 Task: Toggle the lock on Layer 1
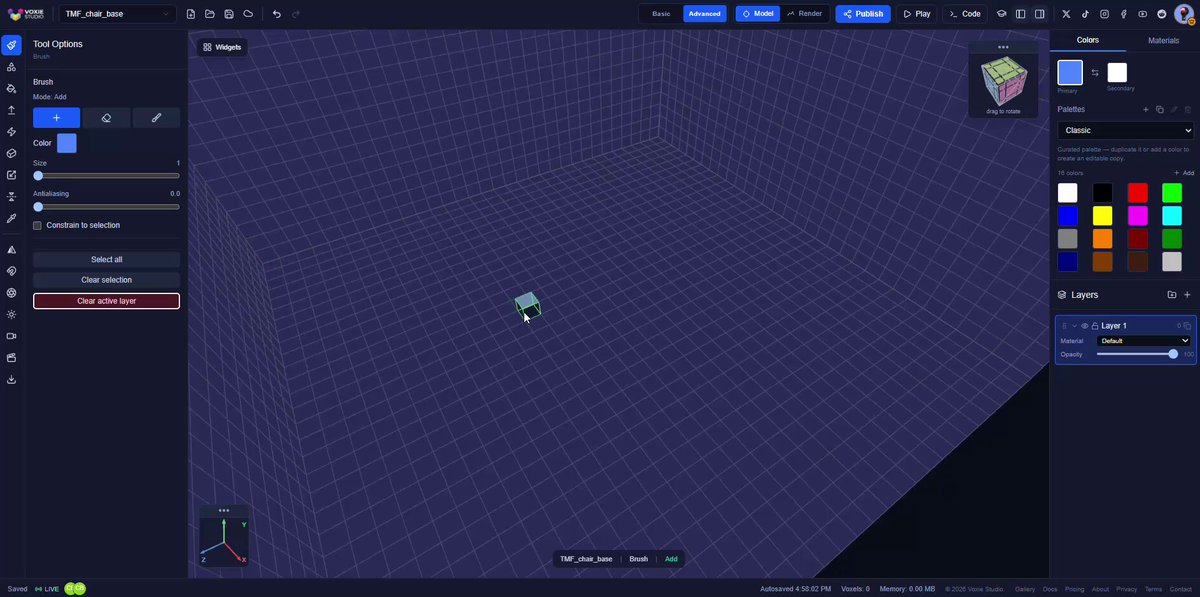click(x=1095, y=326)
